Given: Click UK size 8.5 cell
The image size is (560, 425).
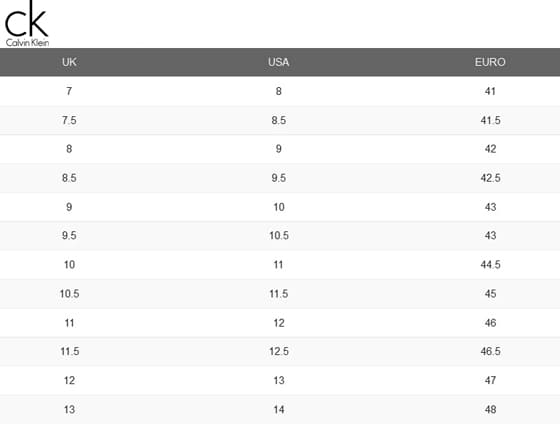Looking at the screenshot, I should (x=69, y=178).
